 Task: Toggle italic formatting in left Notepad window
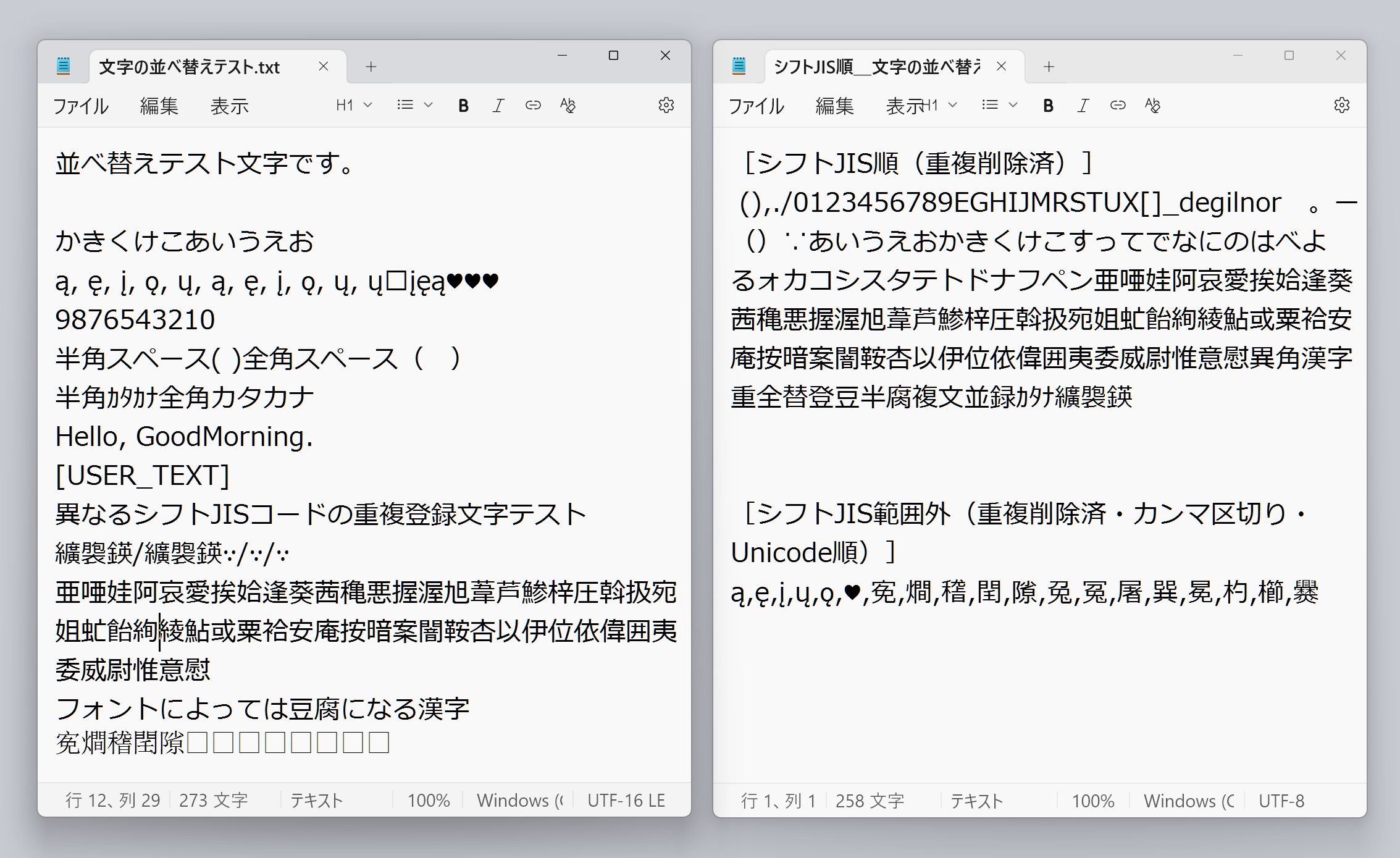(x=498, y=106)
